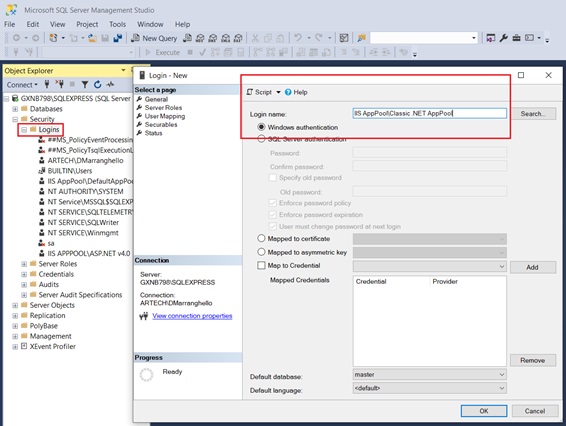
Task: Toggle Specify old password checkbox
Action: click(x=273, y=178)
